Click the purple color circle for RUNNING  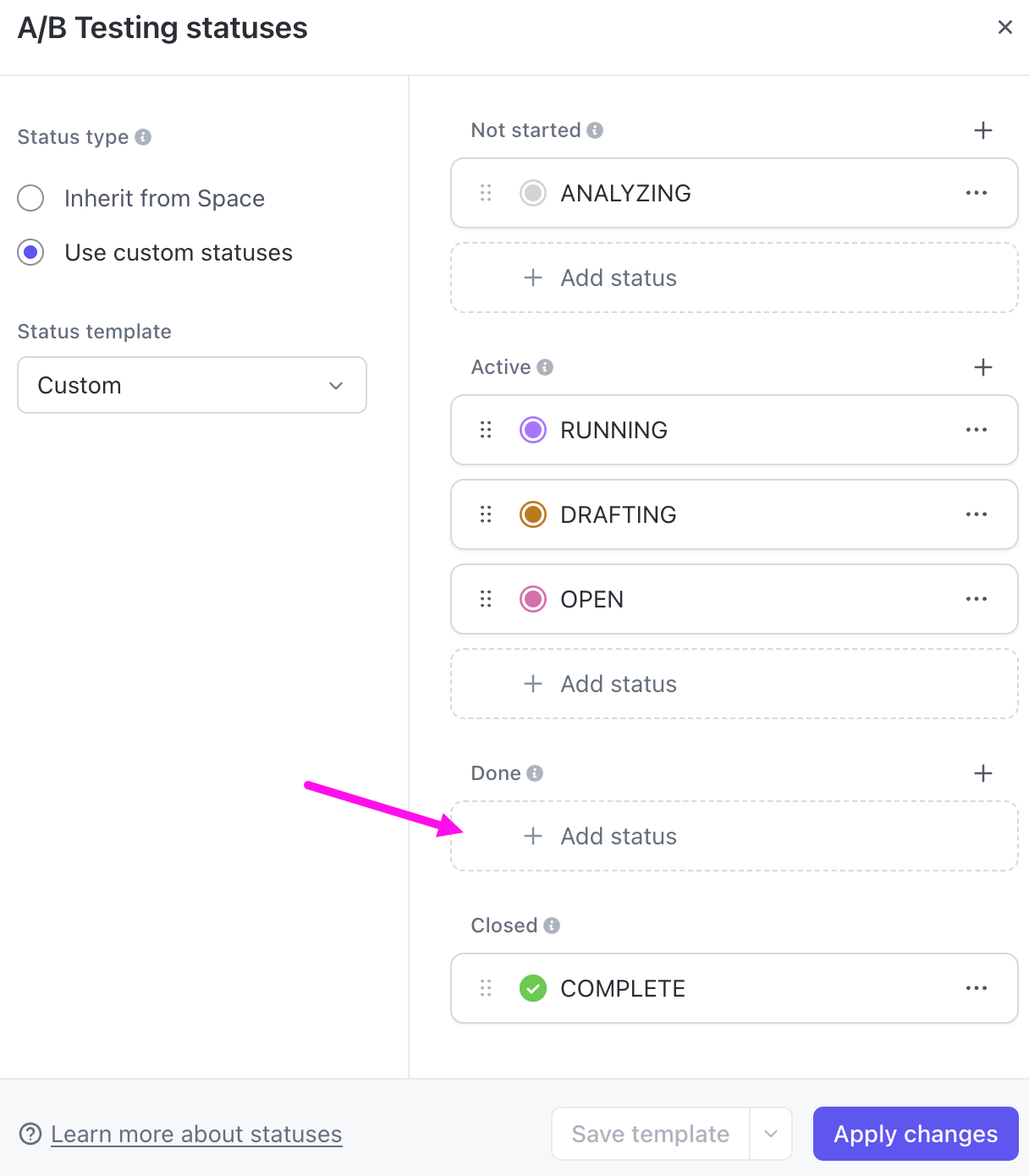533,430
